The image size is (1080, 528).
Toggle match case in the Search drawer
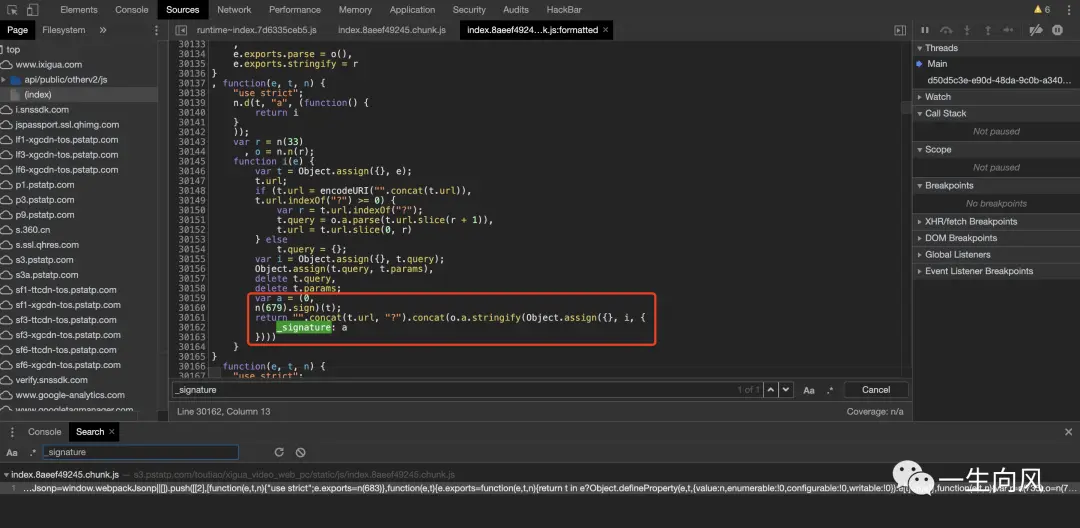tap(12, 452)
